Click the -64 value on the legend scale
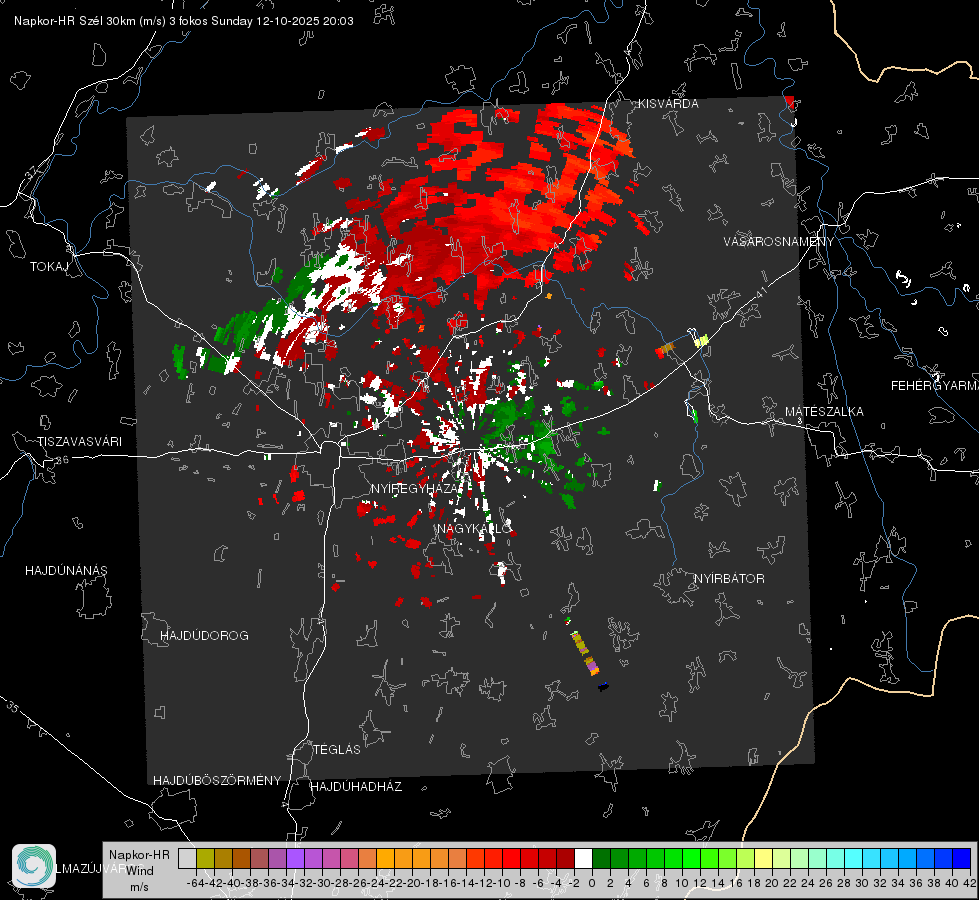The height and width of the screenshot is (900, 979). tap(195, 883)
